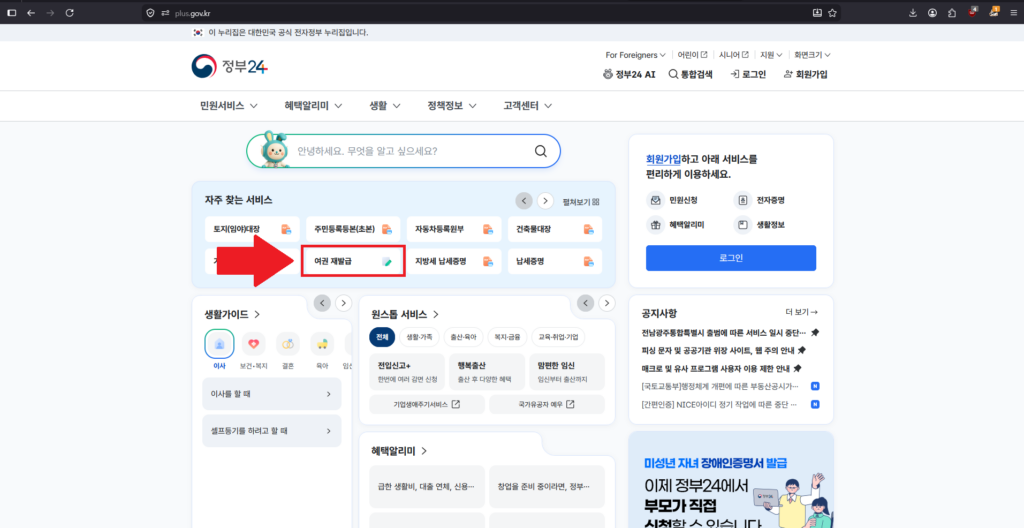This screenshot has height=528, width=1024.
Task: Open 지방세 납세증명 service
Action: click(x=454, y=261)
